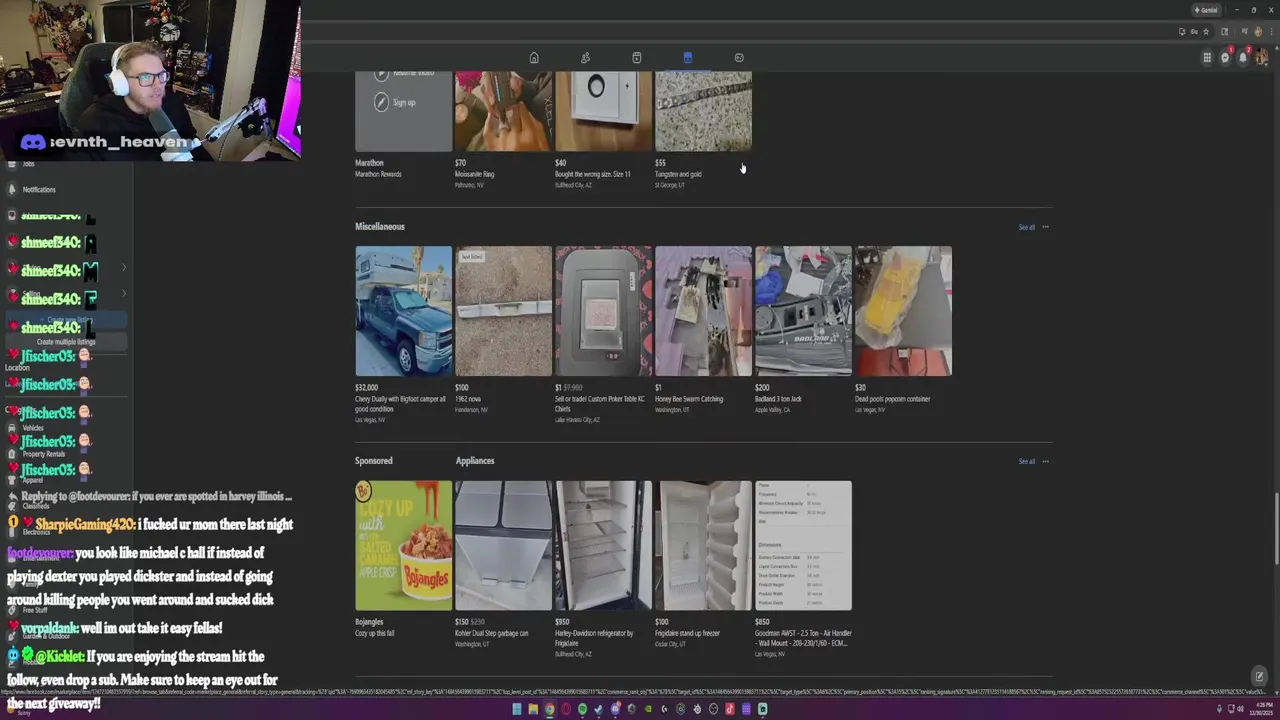
Task: Open the Facebook account profile picture
Action: (1261, 57)
